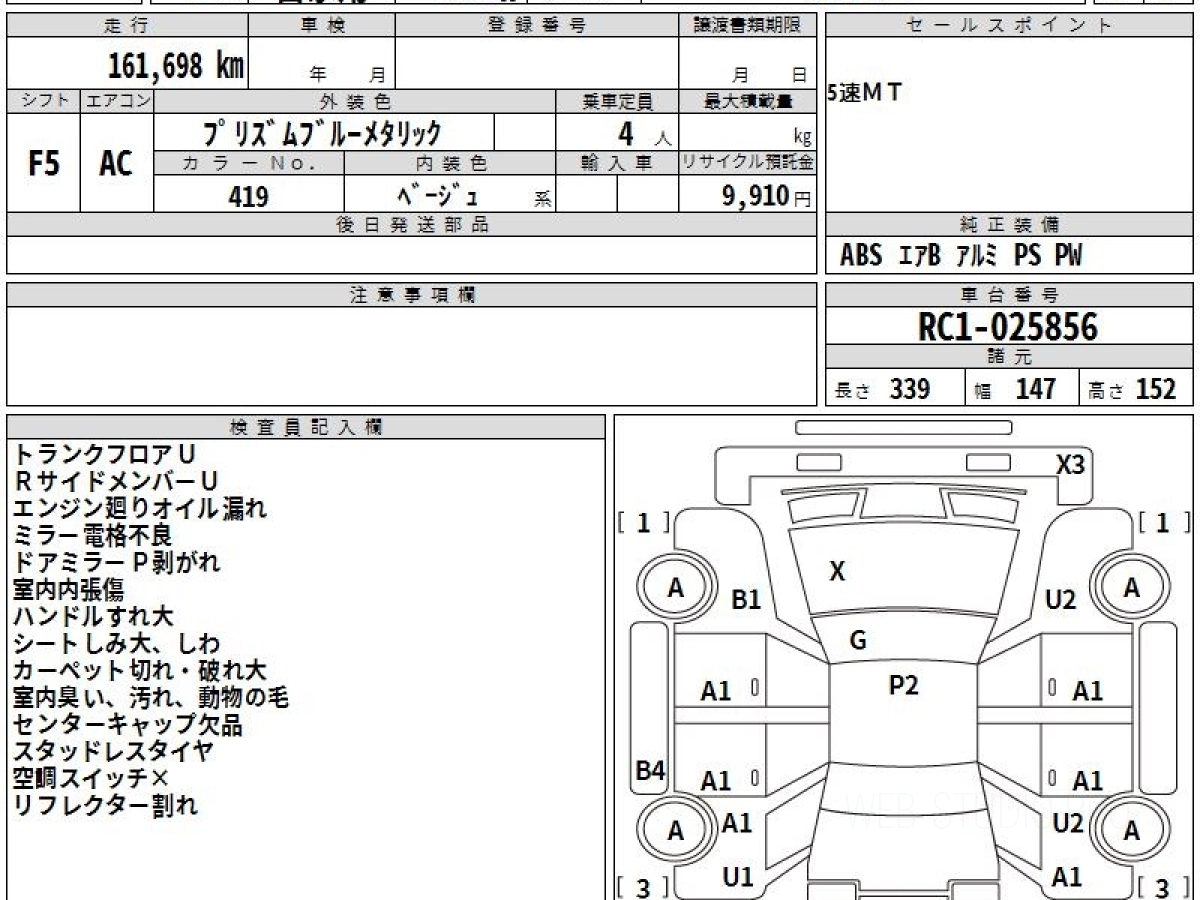1200x900 pixels.
Task: Click the seating capacity value 4人
Action: [x=644, y=133]
